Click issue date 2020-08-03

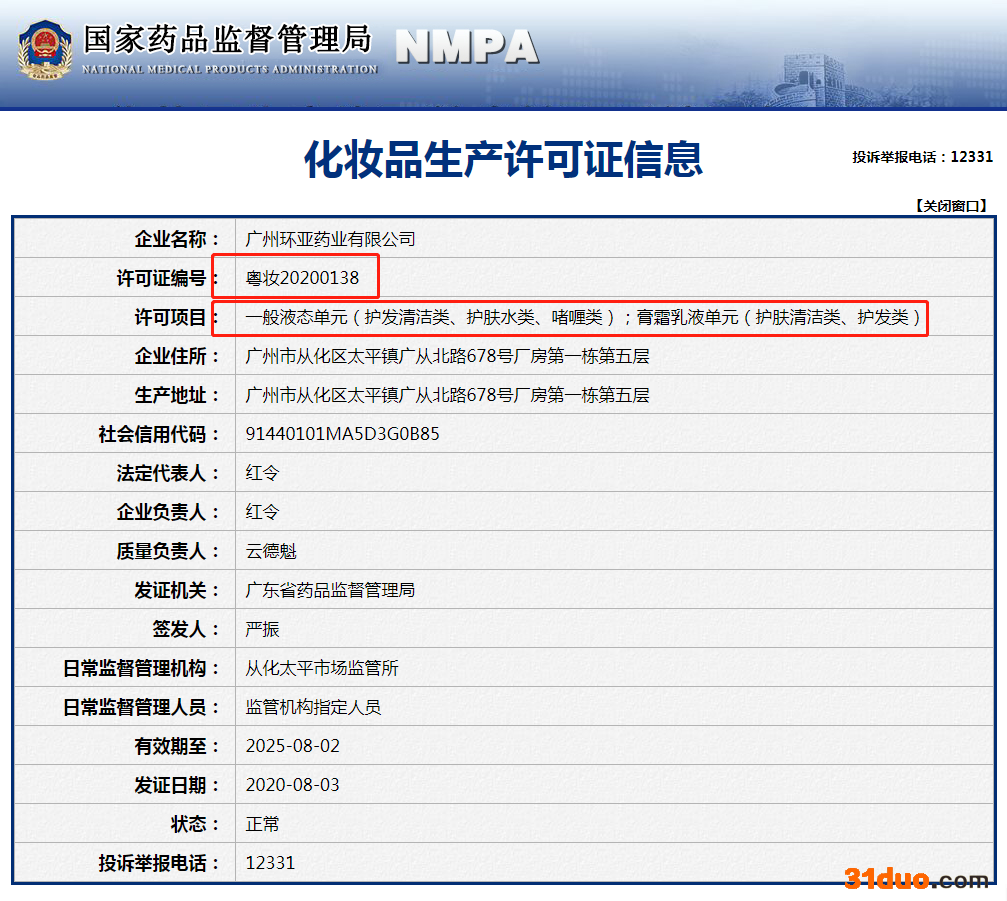pos(292,785)
